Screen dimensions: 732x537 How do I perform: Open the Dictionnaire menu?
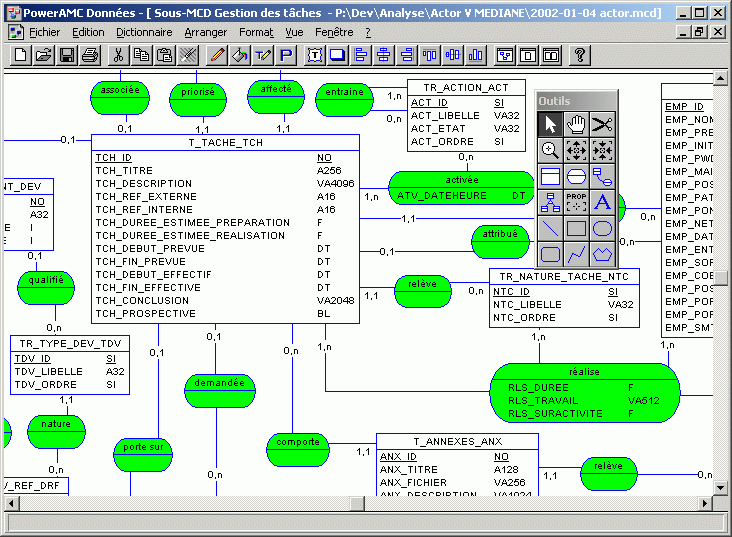[144, 32]
